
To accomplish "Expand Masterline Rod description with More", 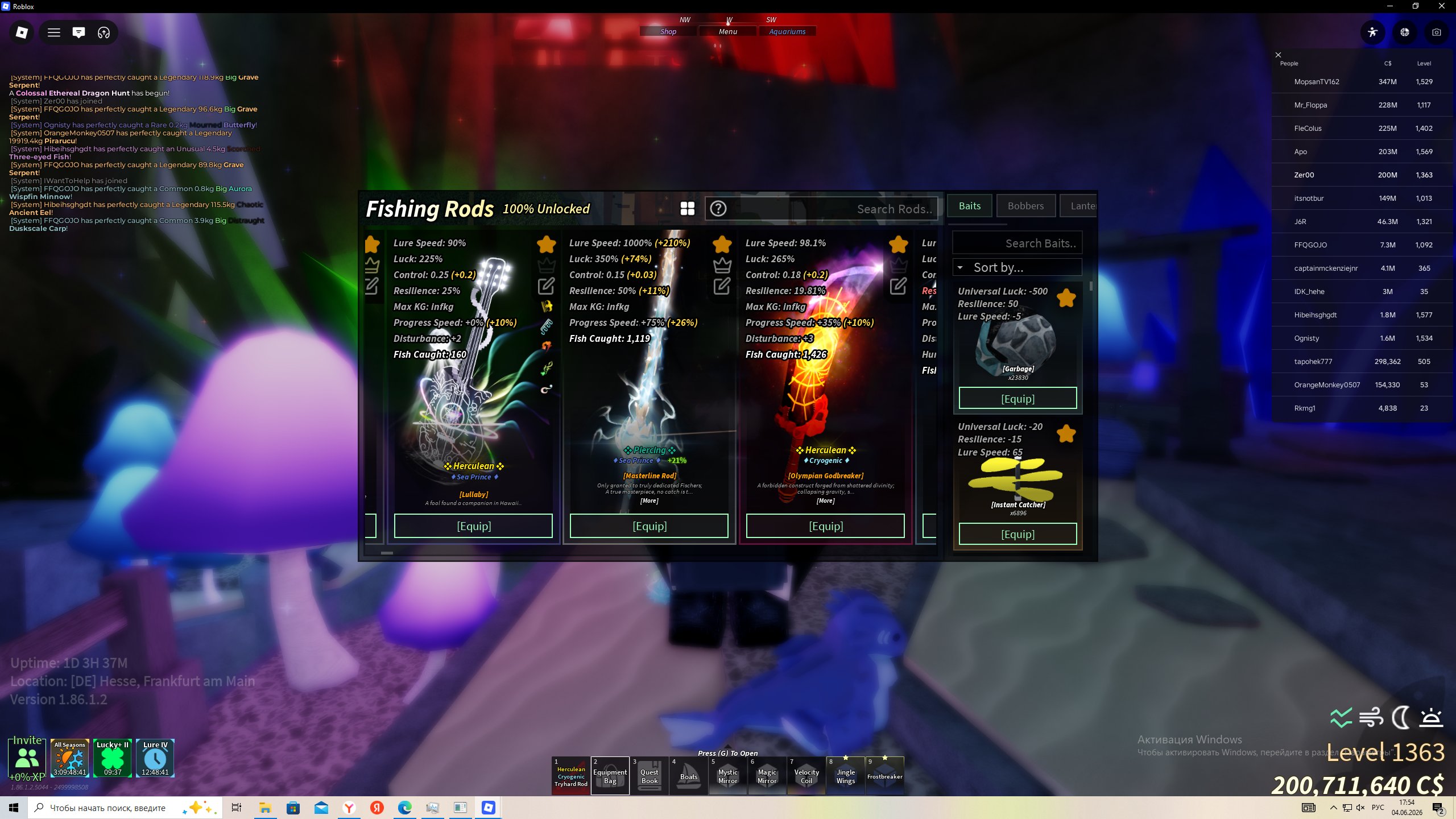I will pos(650,501).
